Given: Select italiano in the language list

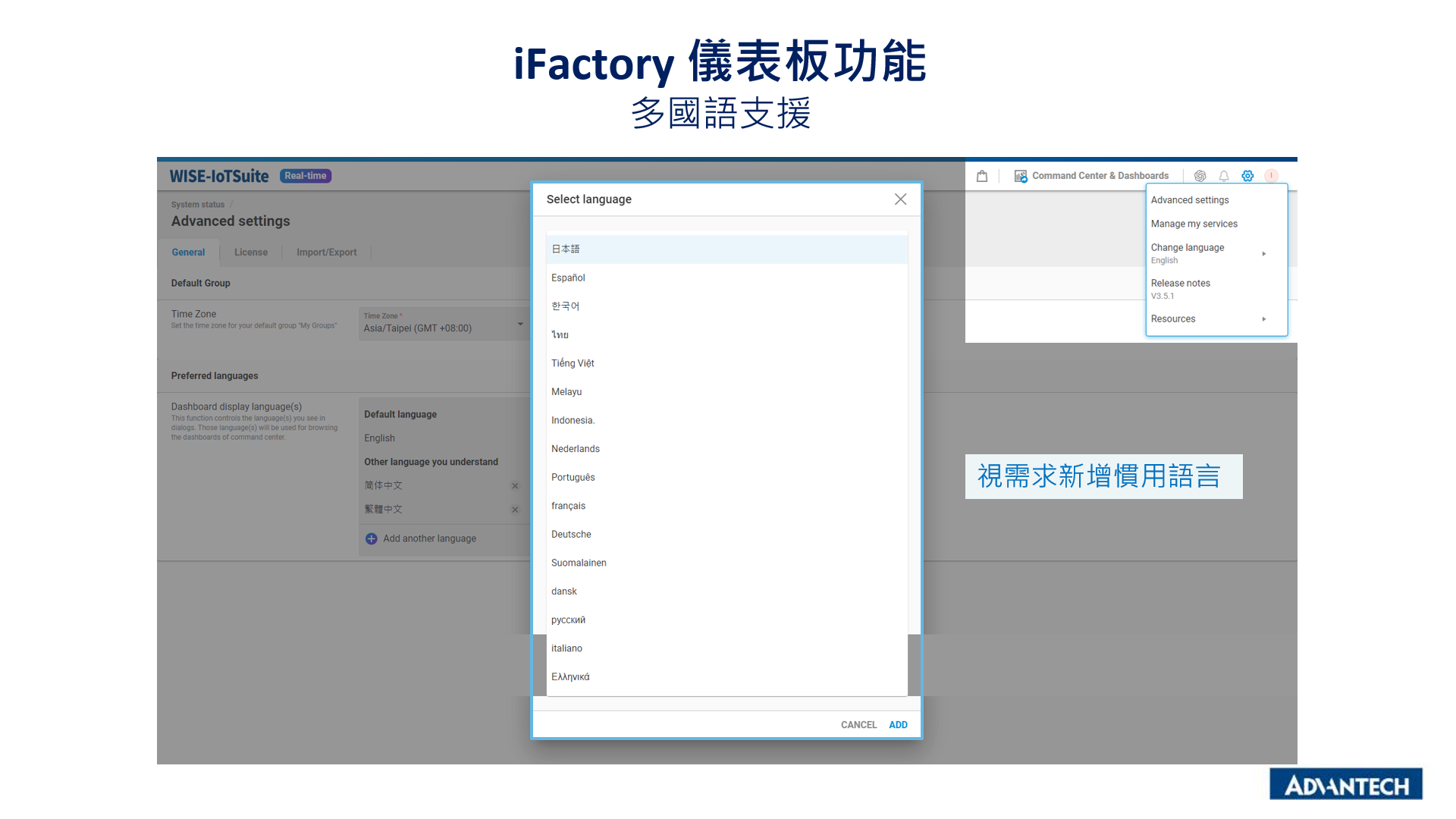Looking at the screenshot, I should click(x=726, y=648).
